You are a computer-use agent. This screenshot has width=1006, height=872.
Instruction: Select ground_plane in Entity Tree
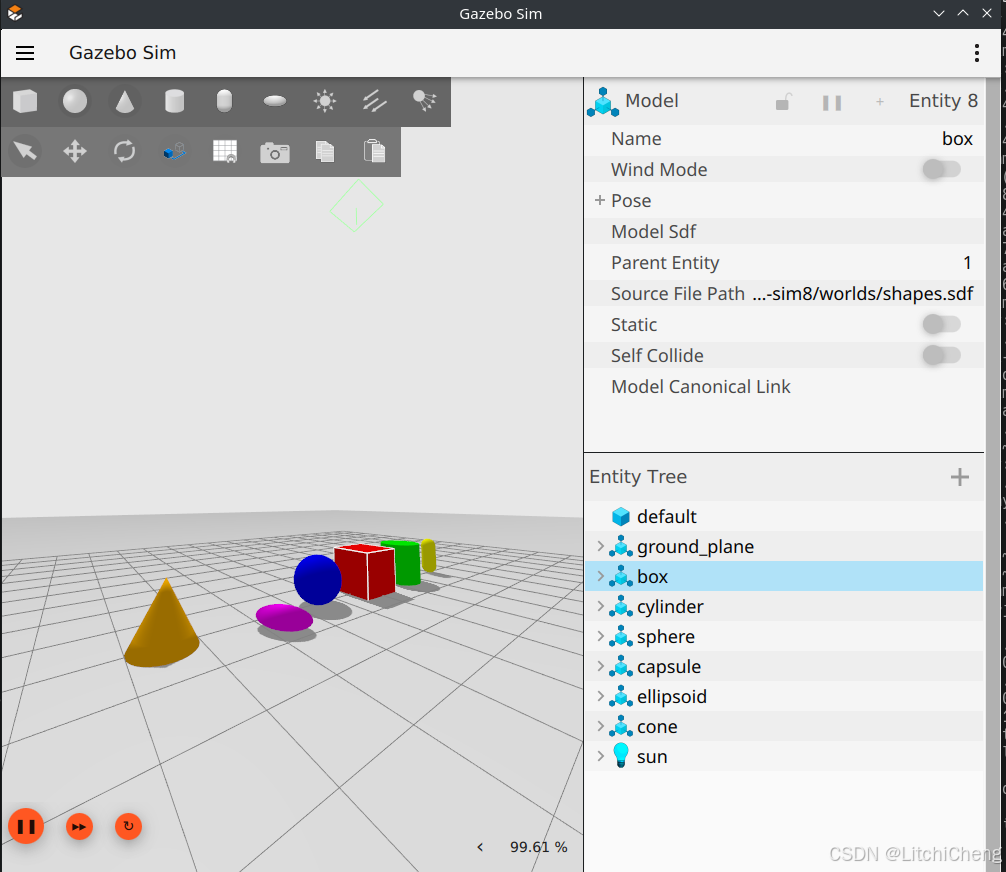pos(783,547)
